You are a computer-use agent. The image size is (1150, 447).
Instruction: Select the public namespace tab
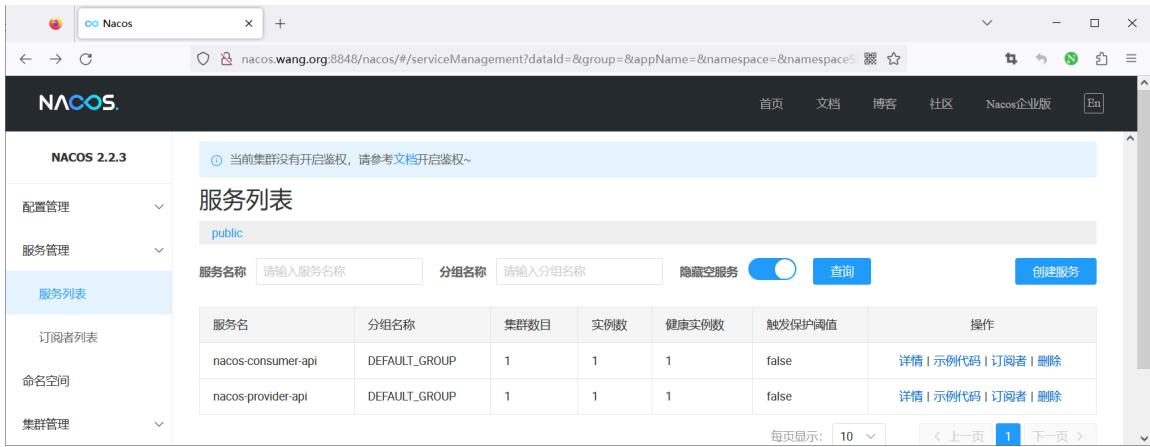227,233
